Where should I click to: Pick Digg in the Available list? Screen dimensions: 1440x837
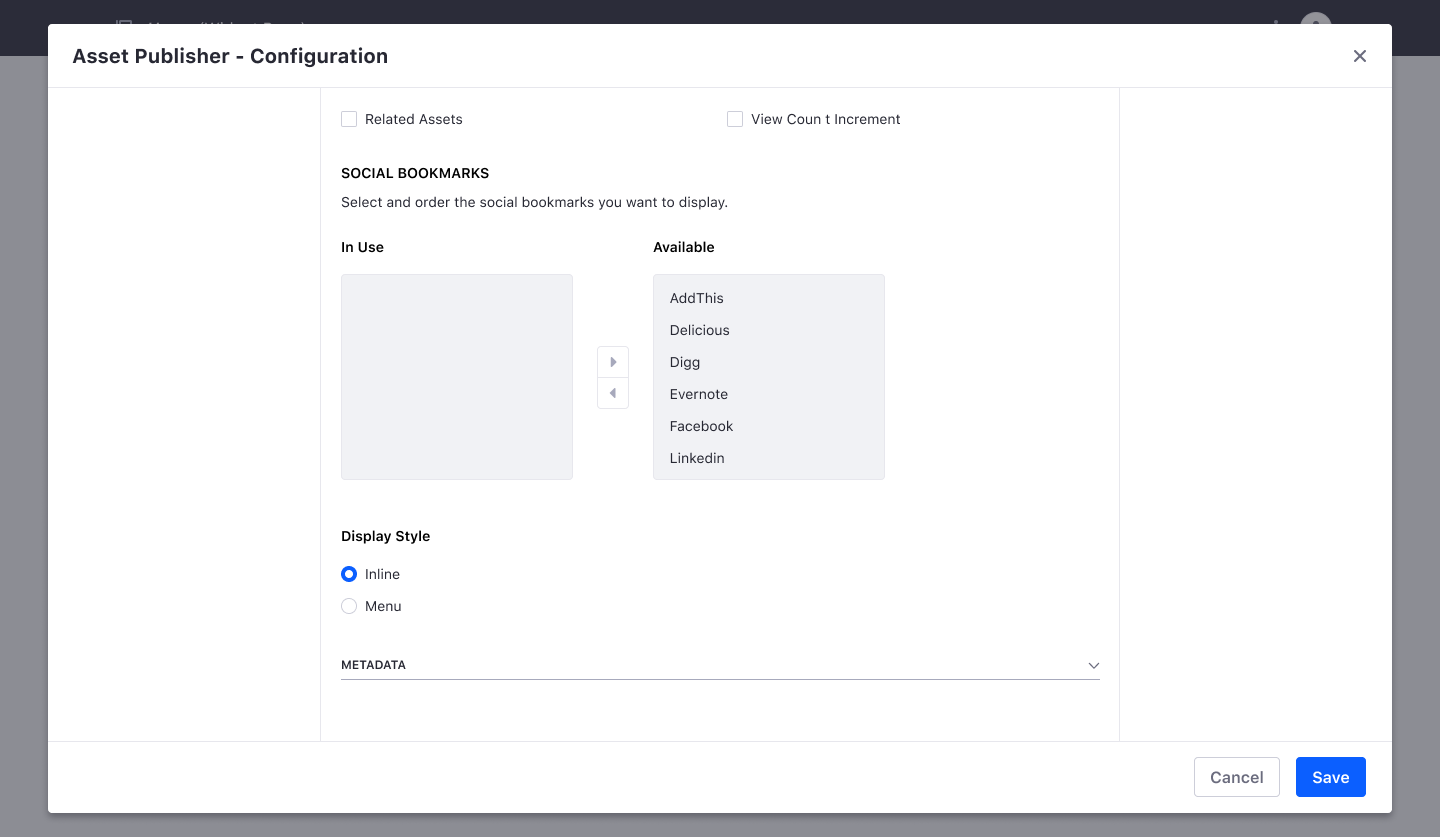(x=685, y=362)
